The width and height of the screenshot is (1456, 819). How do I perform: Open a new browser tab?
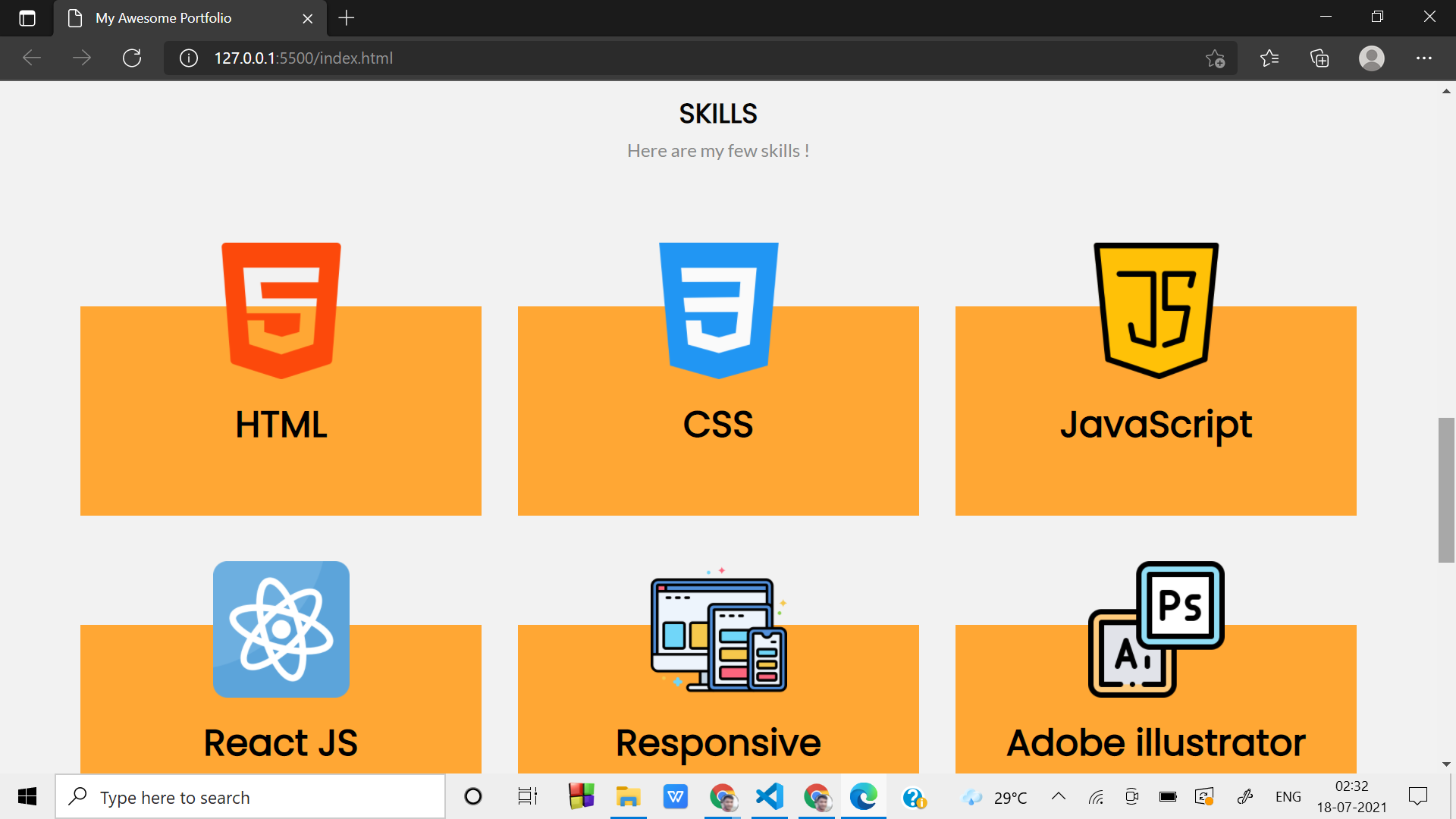coord(347,18)
